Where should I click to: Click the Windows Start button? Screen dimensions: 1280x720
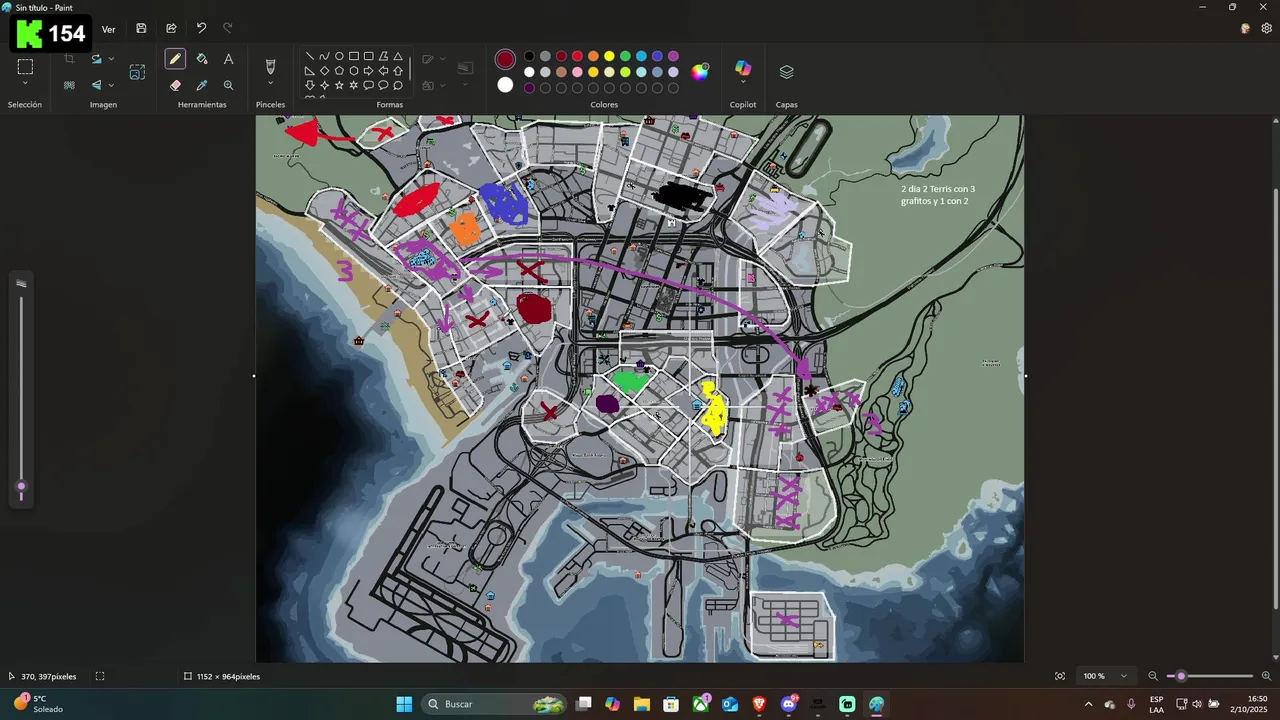tap(404, 704)
